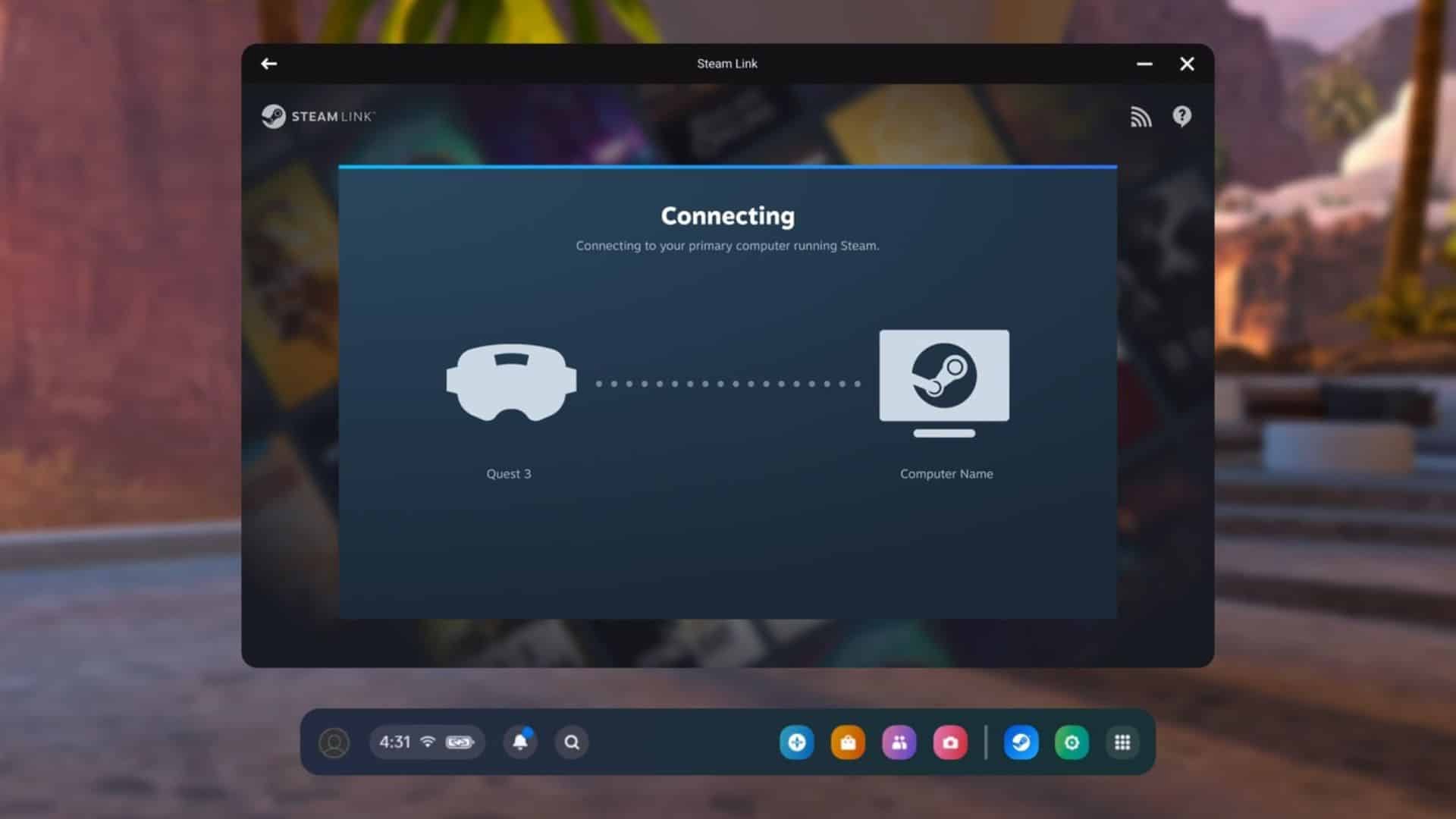The width and height of the screenshot is (1456, 819).
Task: Launch the blue Explore app in the dock
Action: [x=796, y=742]
